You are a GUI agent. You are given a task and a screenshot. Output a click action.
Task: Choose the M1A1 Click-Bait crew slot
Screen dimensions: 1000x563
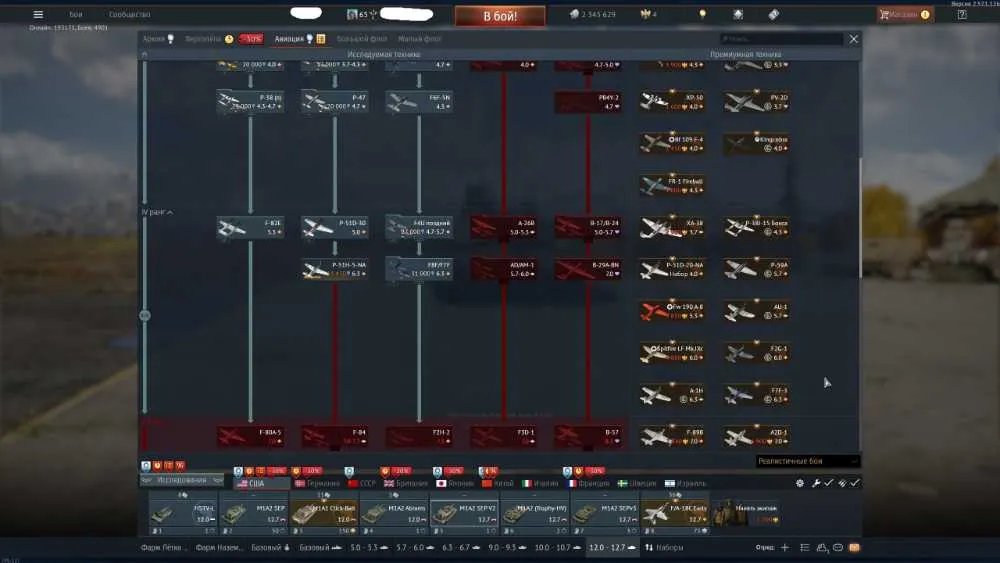pyautogui.click(x=323, y=513)
